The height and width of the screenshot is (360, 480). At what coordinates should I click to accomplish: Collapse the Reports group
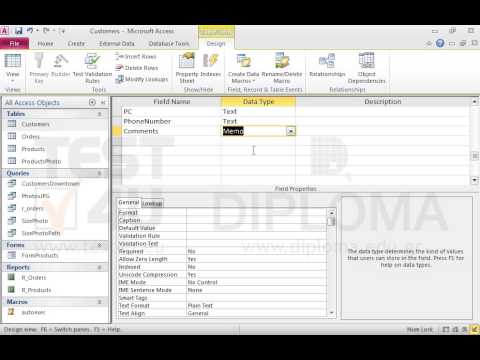point(99,267)
